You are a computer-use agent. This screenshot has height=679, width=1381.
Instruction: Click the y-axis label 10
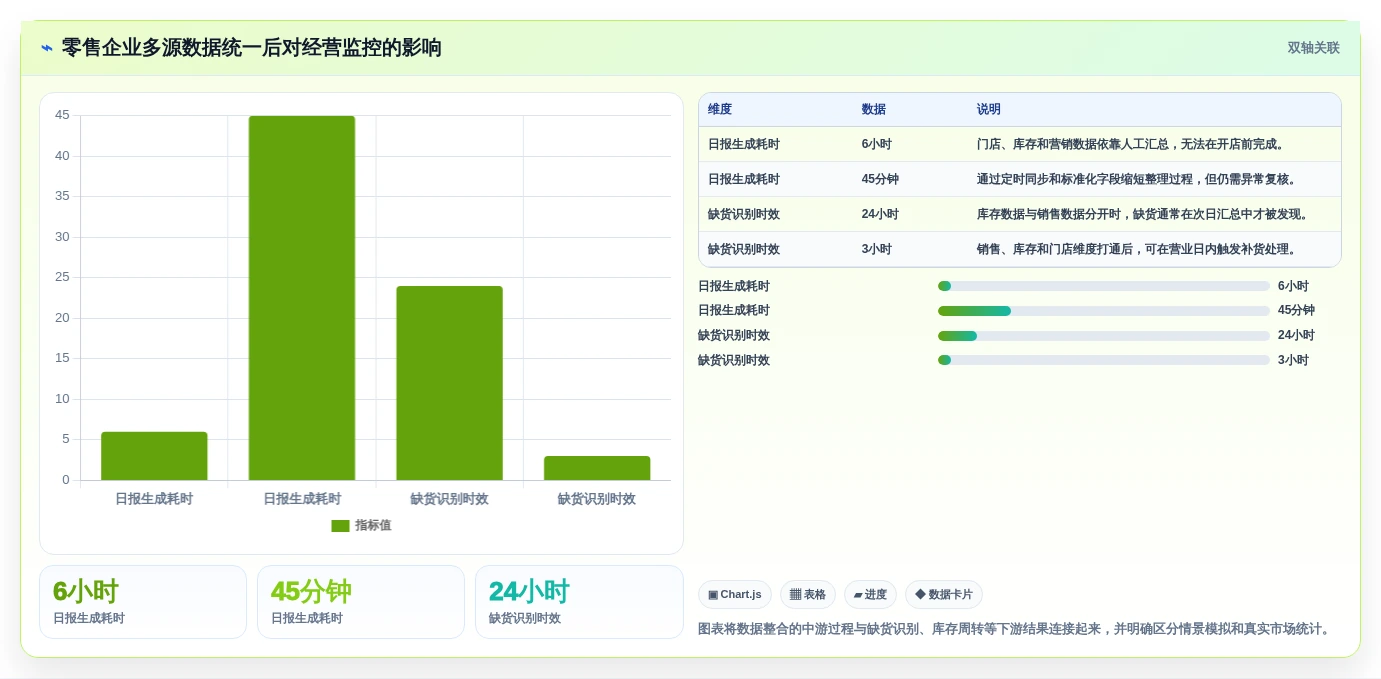62,399
